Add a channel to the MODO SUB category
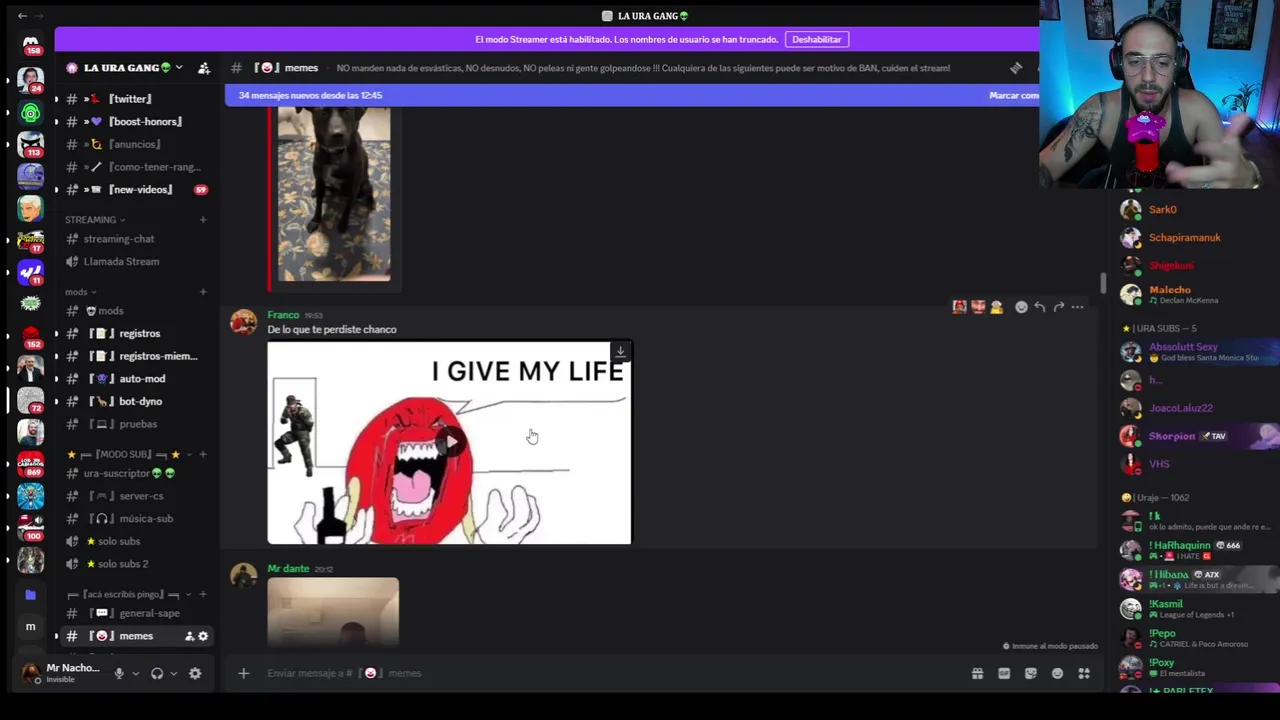Image resolution: width=1280 pixels, height=720 pixels. (203, 454)
